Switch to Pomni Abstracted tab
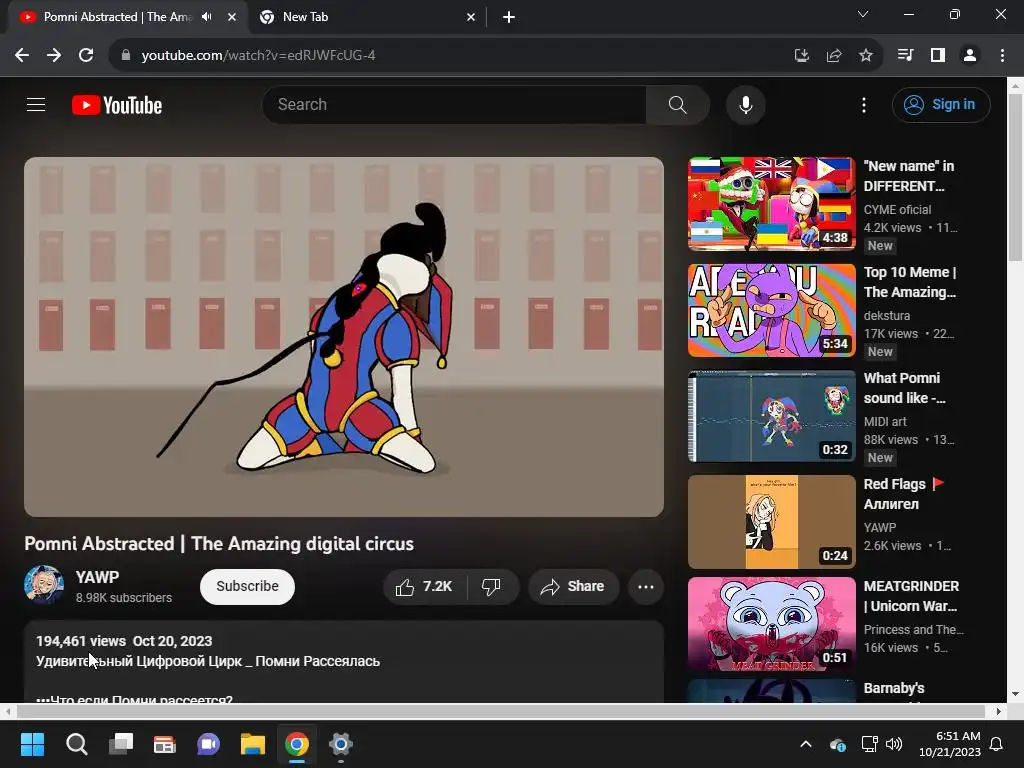Screen dimensions: 1024x768 point(118,17)
